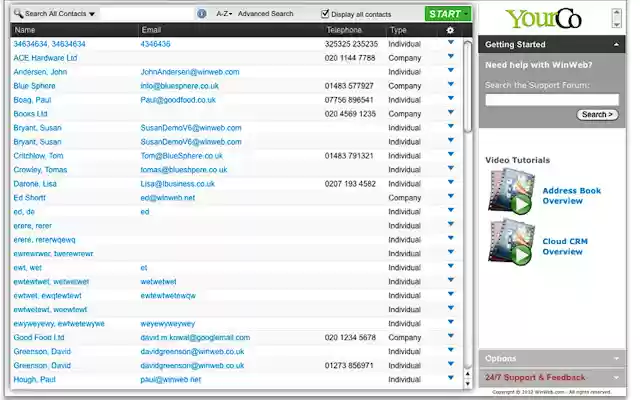The height and width of the screenshot is (400, 640).
Task: Open Cloud CRM Overview tutorial link
Action: [x=565, y=247]
